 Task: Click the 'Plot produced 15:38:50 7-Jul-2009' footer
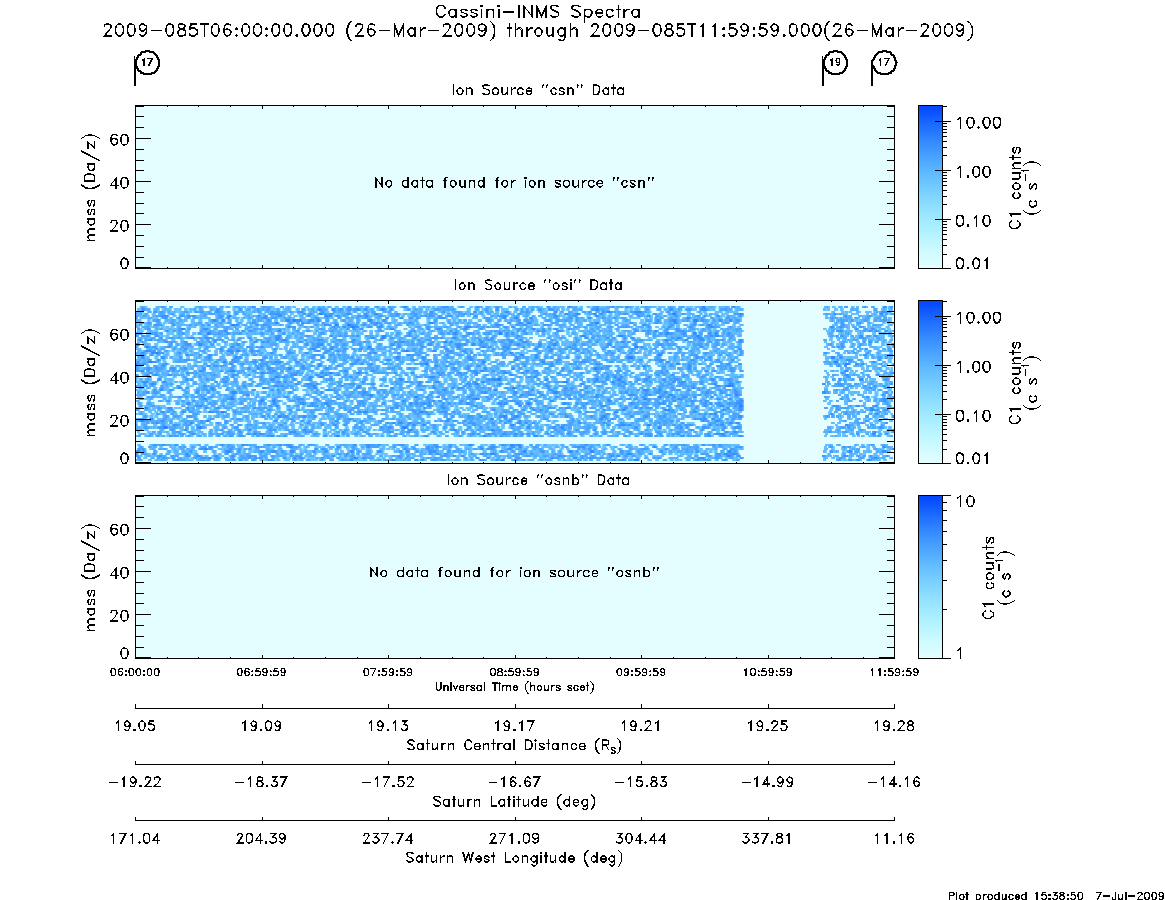click(x=1056, y=895)
